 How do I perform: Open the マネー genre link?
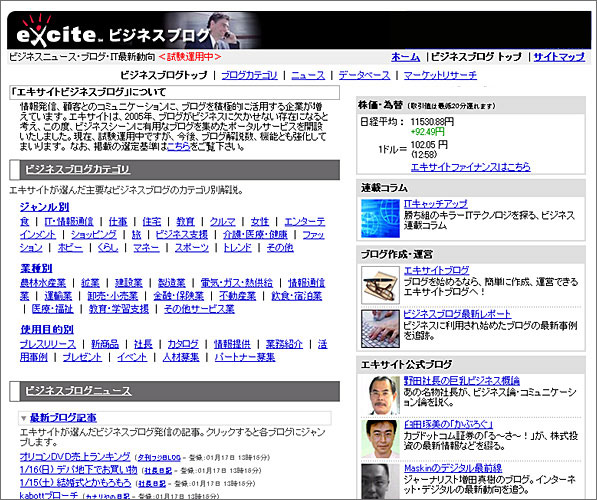146,248
